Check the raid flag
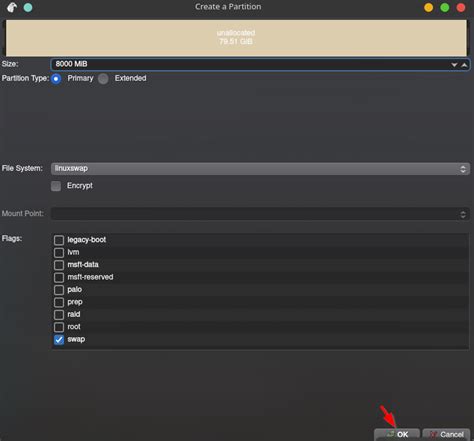The width and height of the screenshot is (474, 441). (59, 315)
